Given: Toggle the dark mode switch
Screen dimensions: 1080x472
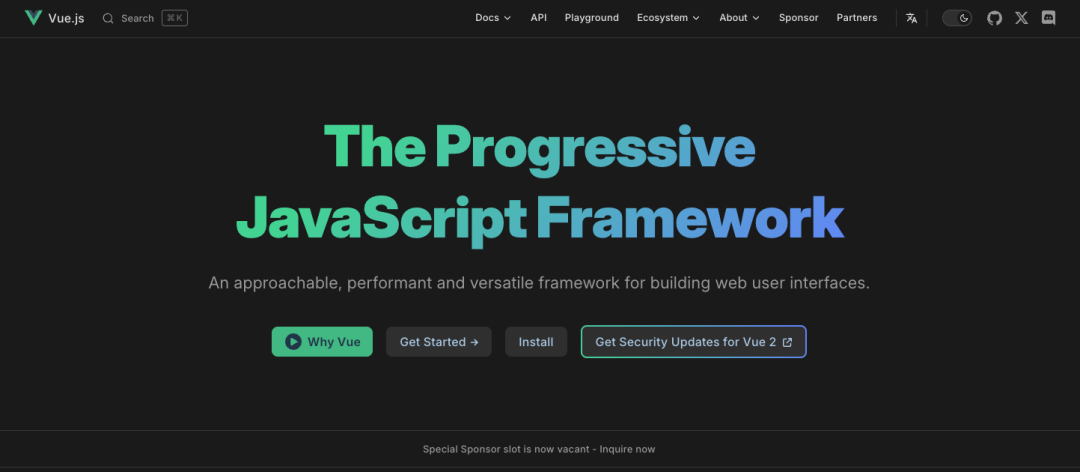Looking at the screenshot, I should pos(957,18).
